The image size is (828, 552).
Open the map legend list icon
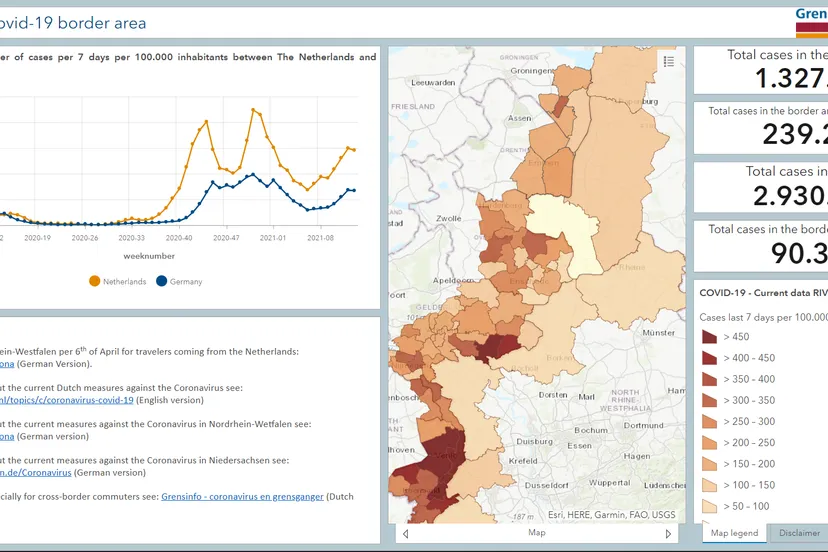(668, 61)
